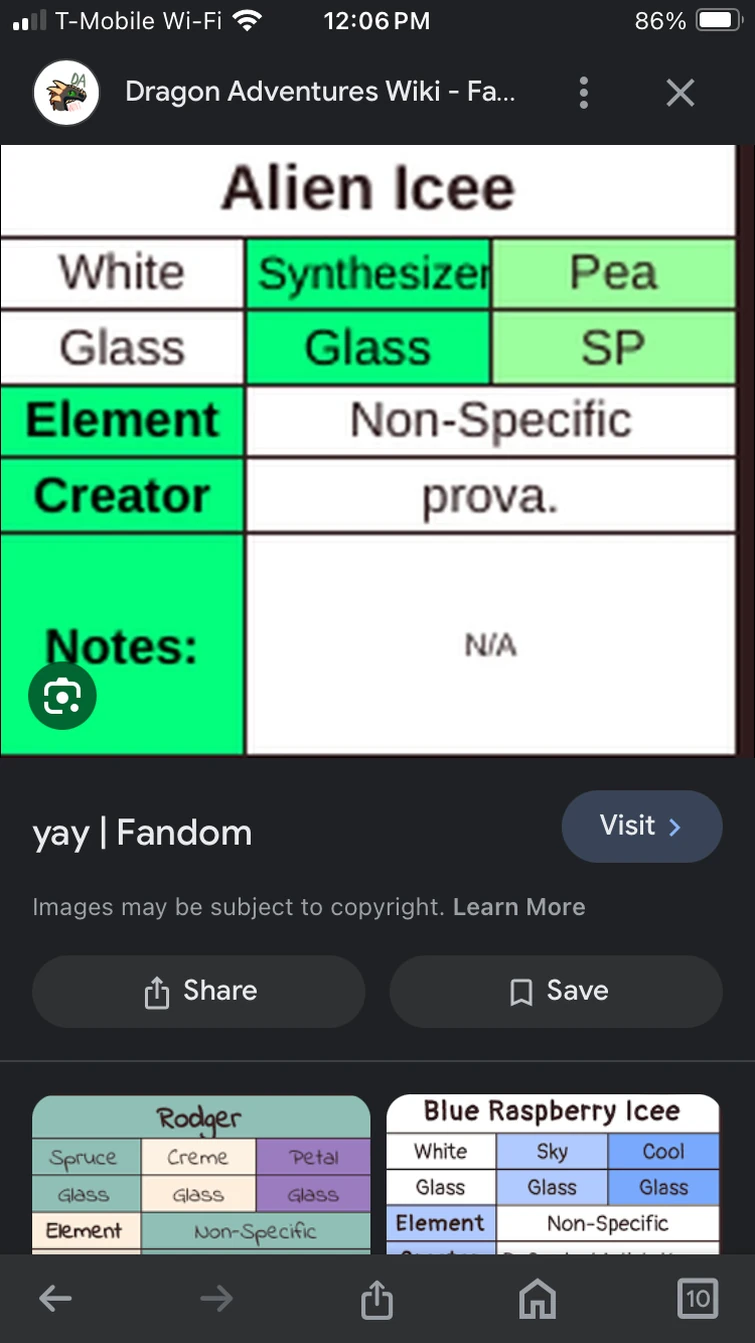
Task: Go forward using the forward arrow
Action: 216,1298
